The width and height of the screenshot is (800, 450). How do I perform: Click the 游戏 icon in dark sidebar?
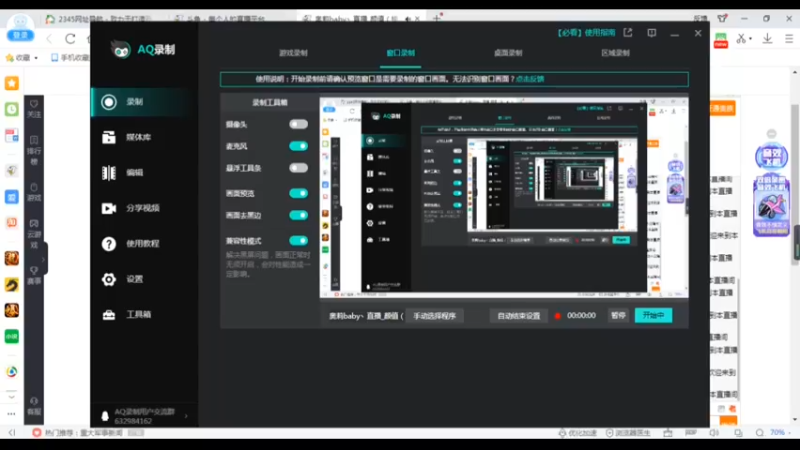point(34,192)
